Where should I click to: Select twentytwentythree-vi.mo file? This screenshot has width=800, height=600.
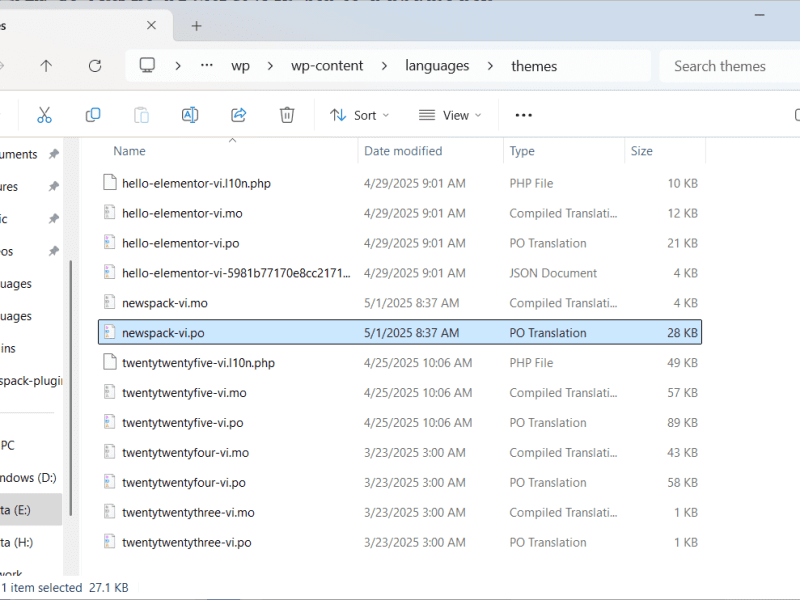click(400, 512)
